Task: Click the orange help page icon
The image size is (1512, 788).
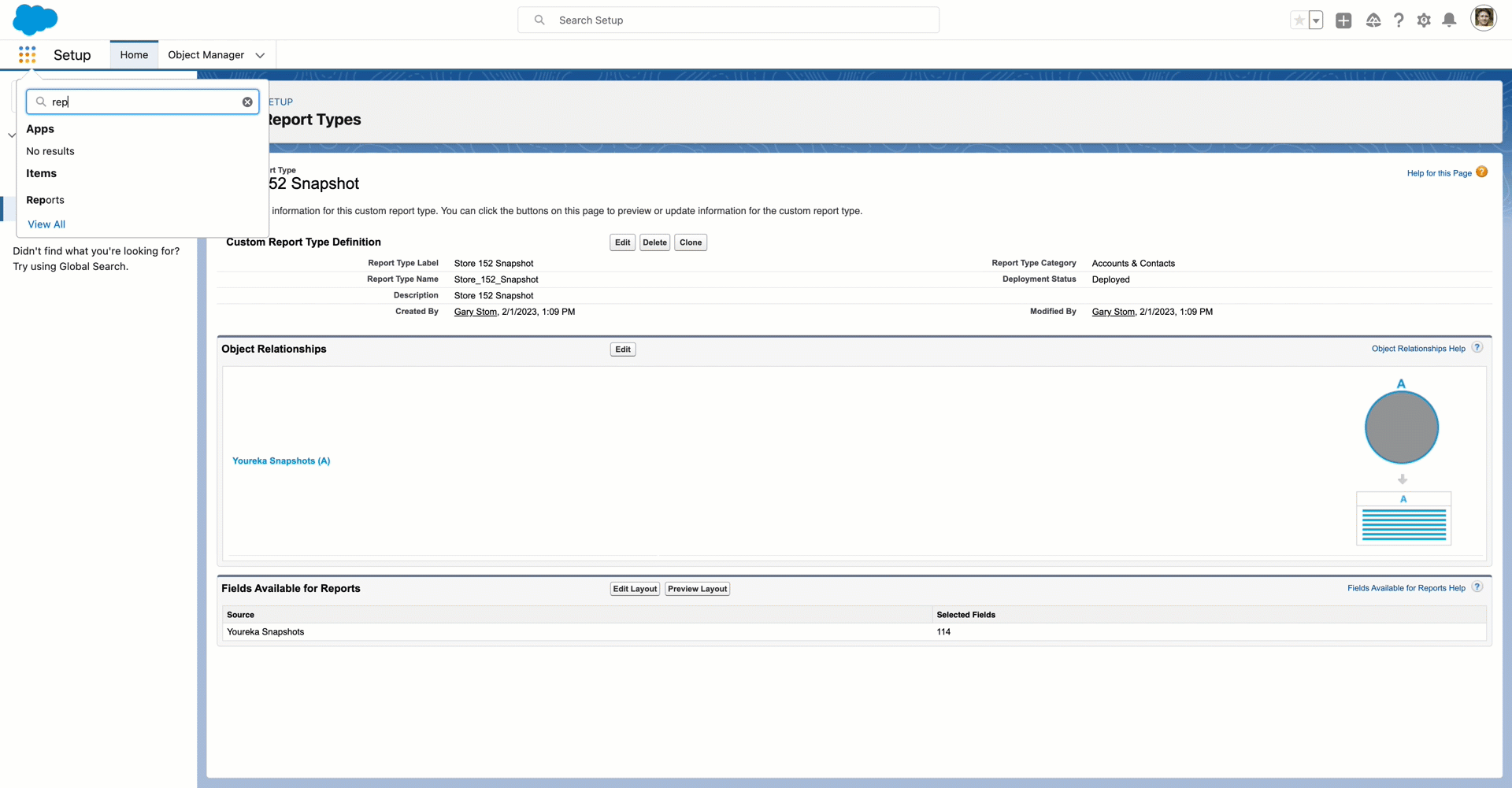Action: pyautogui.click(x=1481, y=172)
